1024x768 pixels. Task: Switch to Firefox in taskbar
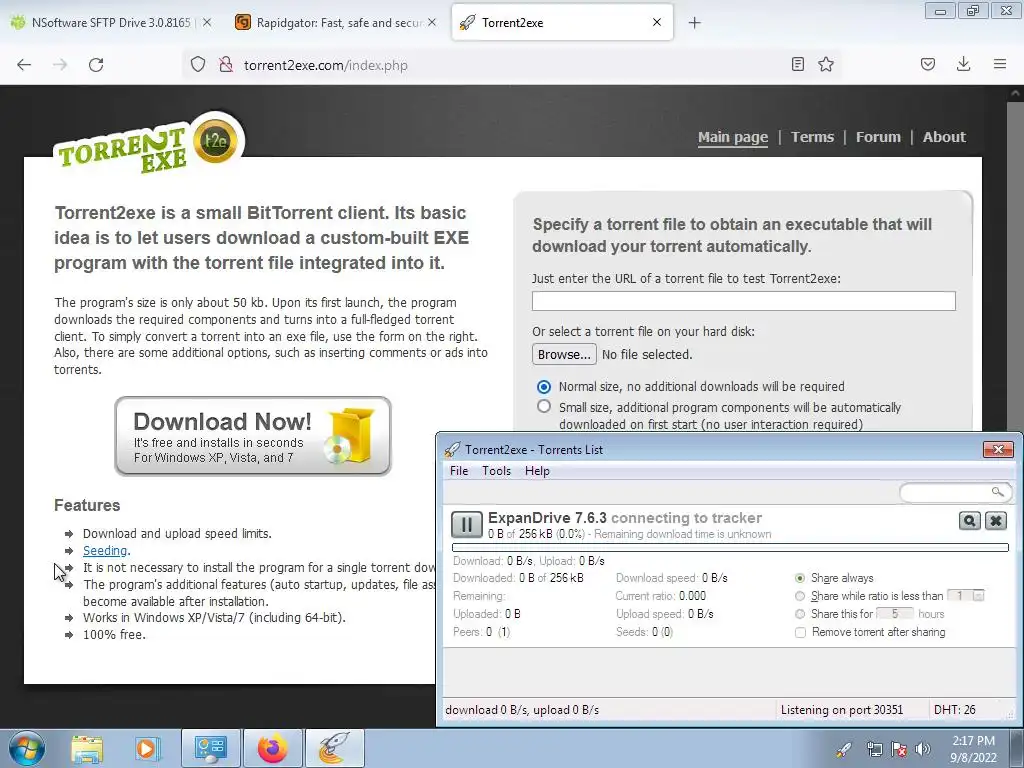[x=272, y=749]
